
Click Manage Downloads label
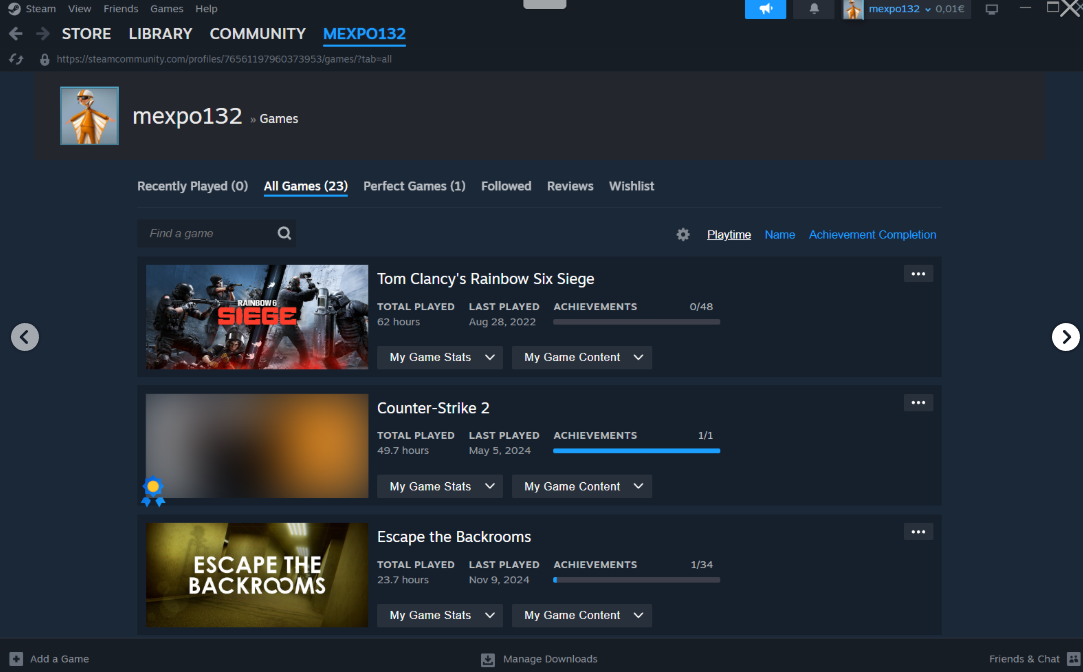pos(550,659)
